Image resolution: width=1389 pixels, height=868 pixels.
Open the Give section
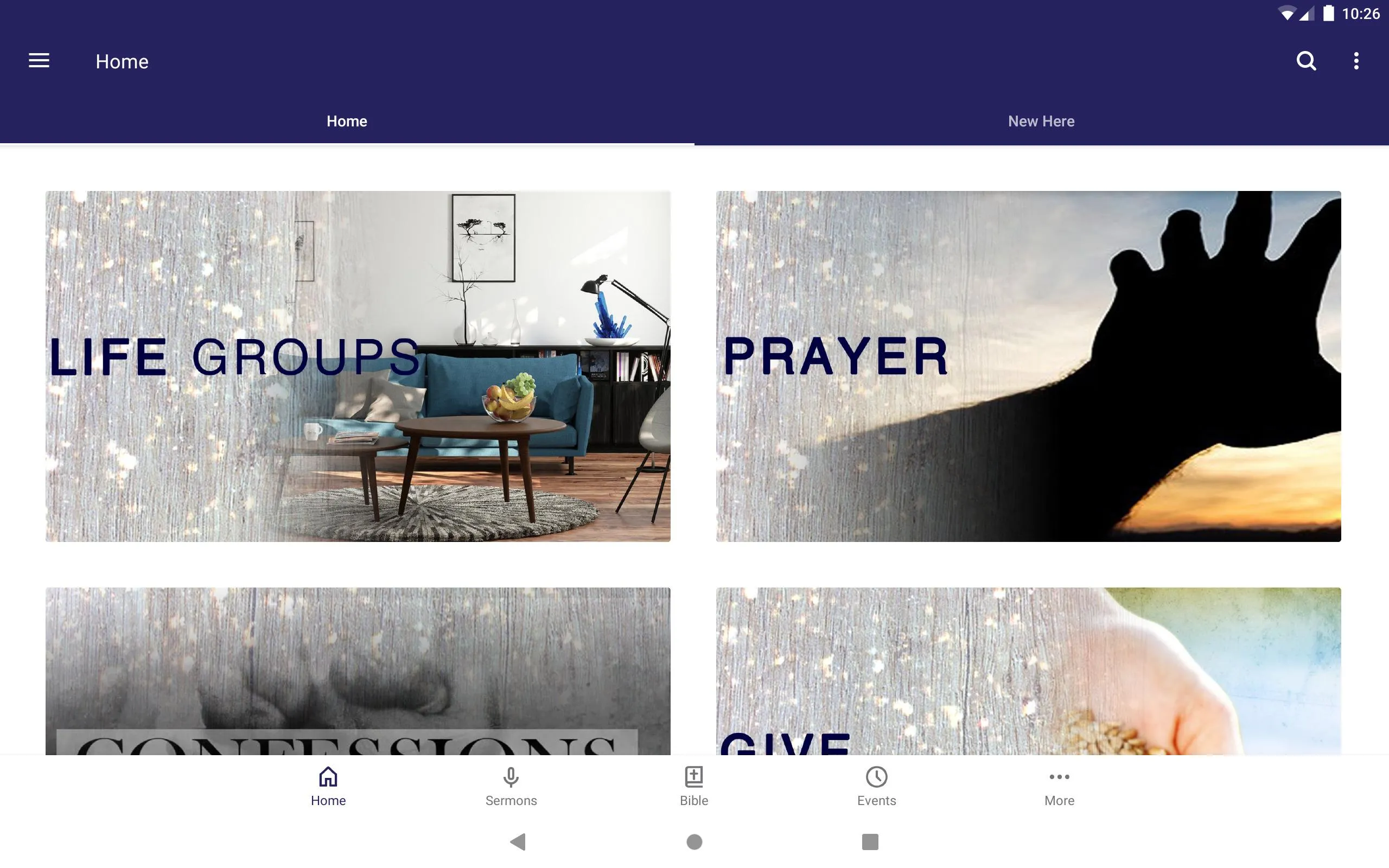click(1028, 671)
